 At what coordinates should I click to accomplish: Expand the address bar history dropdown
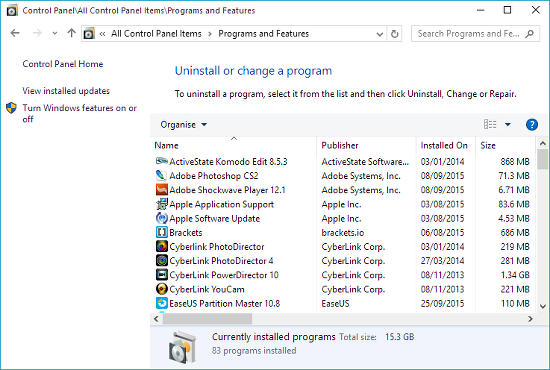coord(380,34)
